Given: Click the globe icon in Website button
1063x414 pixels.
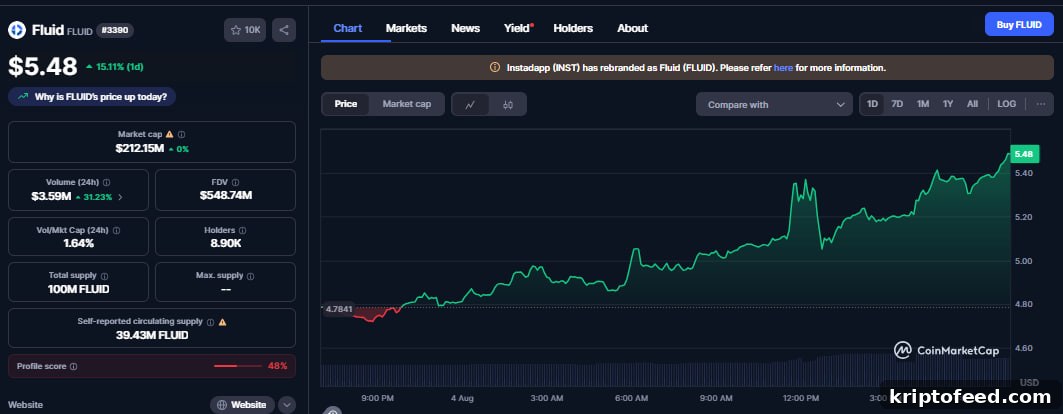Looking at the screenshot, I should [x=222, y=405].
